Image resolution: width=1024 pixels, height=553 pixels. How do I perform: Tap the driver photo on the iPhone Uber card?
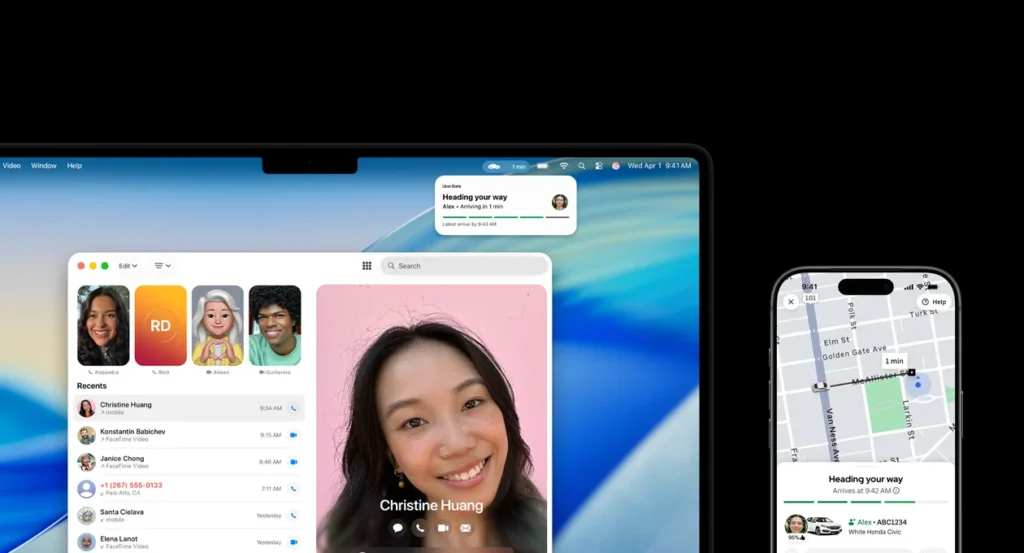click(x=795, y=525)
